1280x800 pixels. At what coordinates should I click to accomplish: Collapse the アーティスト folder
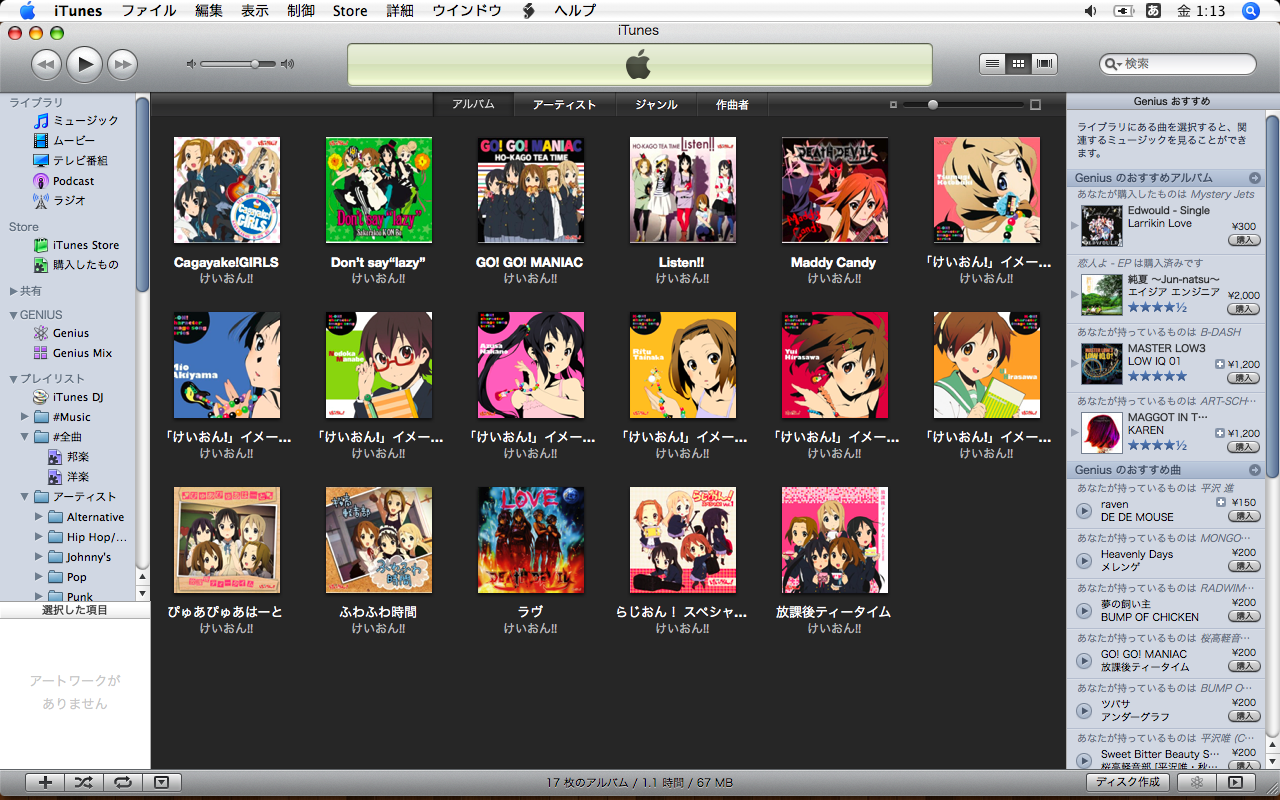point(25,497)
